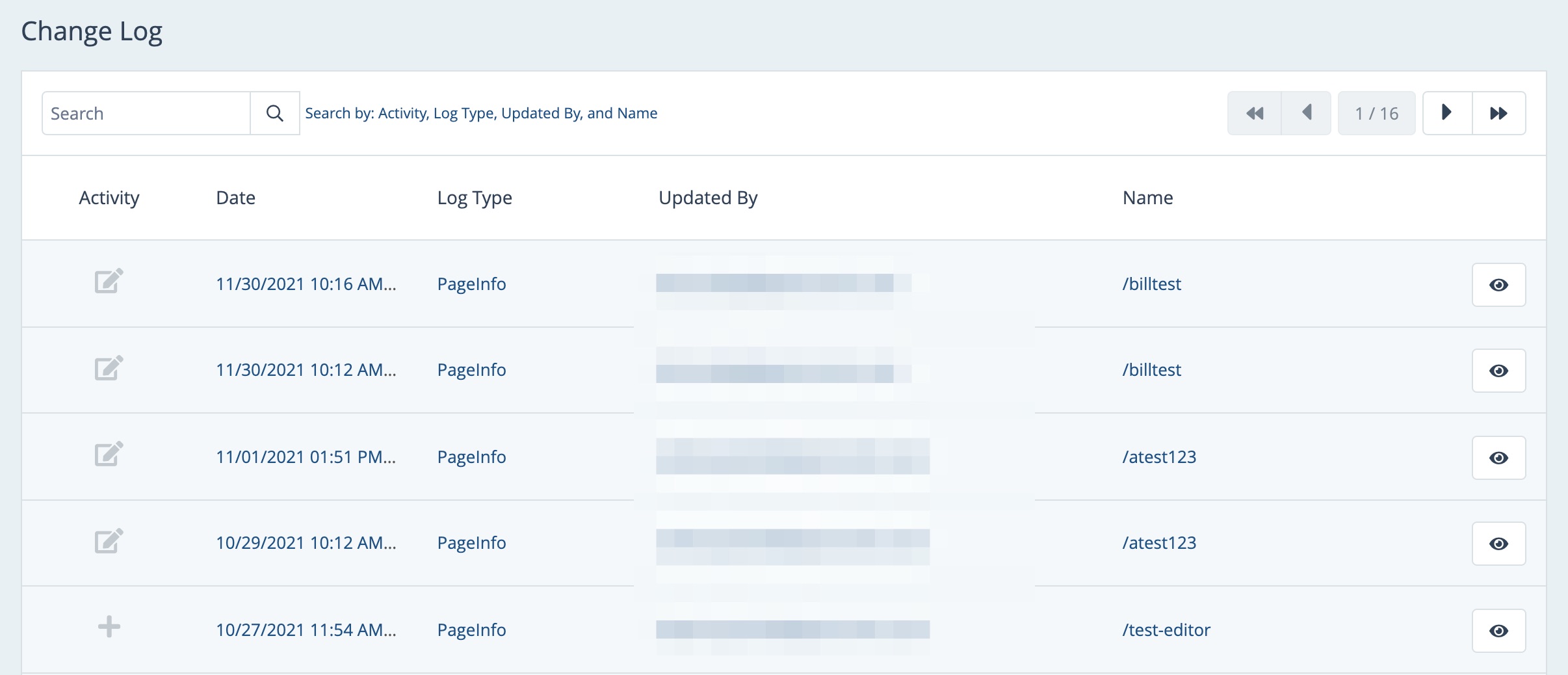View details of 10:16 AM /billtest entry
1568x675 pixels.
click(1498, 285)
